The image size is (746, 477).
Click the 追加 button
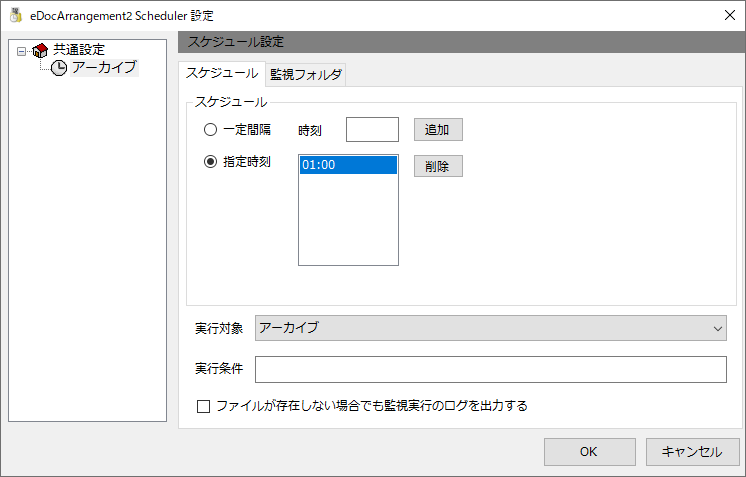tap(438, 129)
